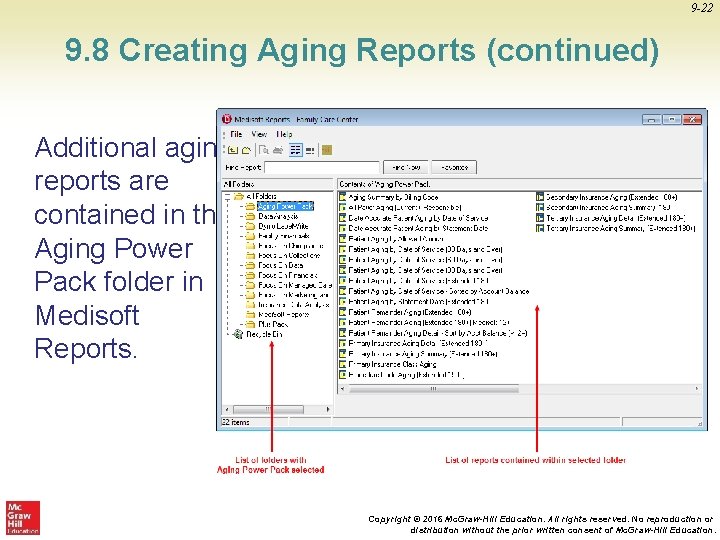Select Tertiary Insurance Aging Detail report

[615, 218]
